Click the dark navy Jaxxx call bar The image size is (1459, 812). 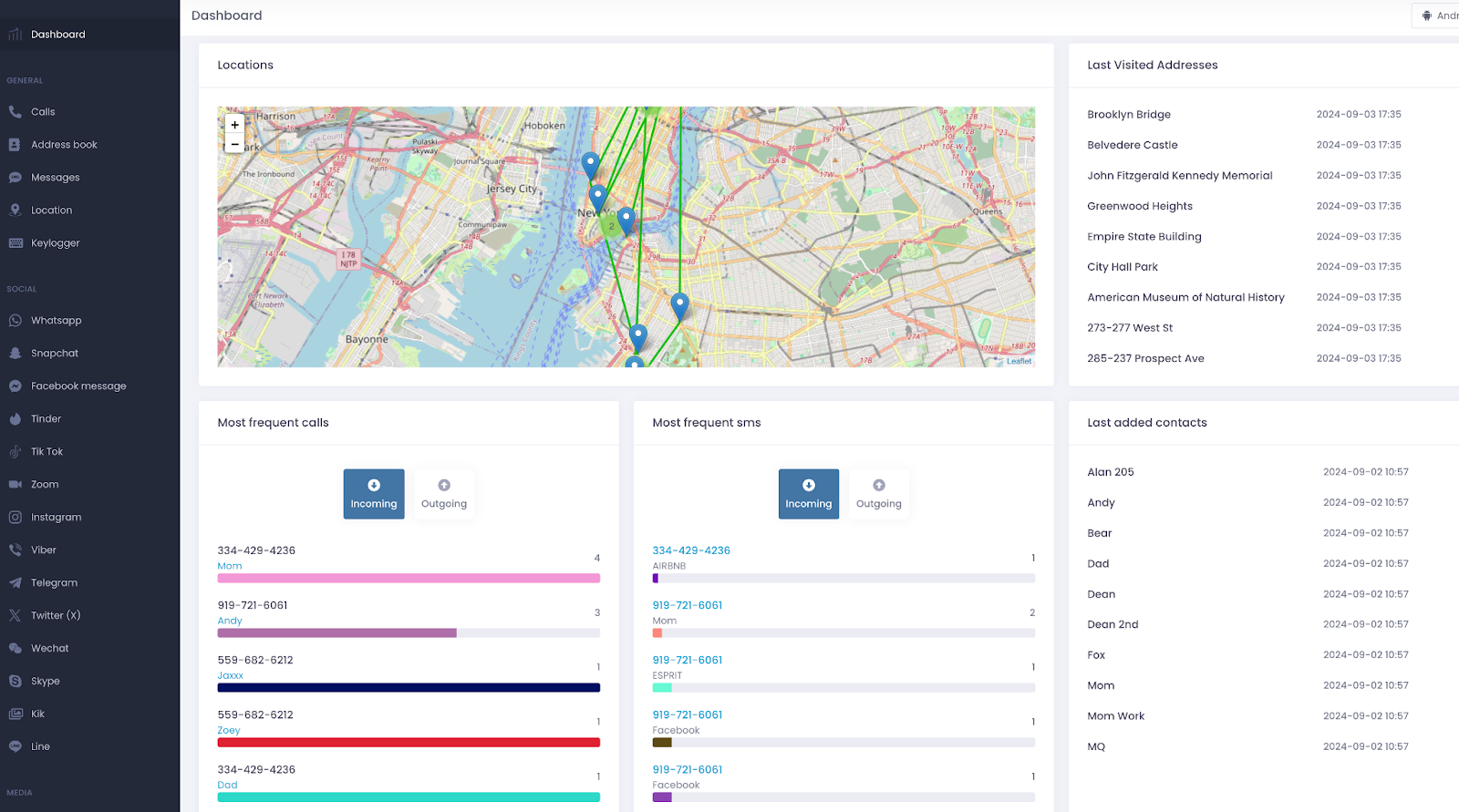point(409,687)
